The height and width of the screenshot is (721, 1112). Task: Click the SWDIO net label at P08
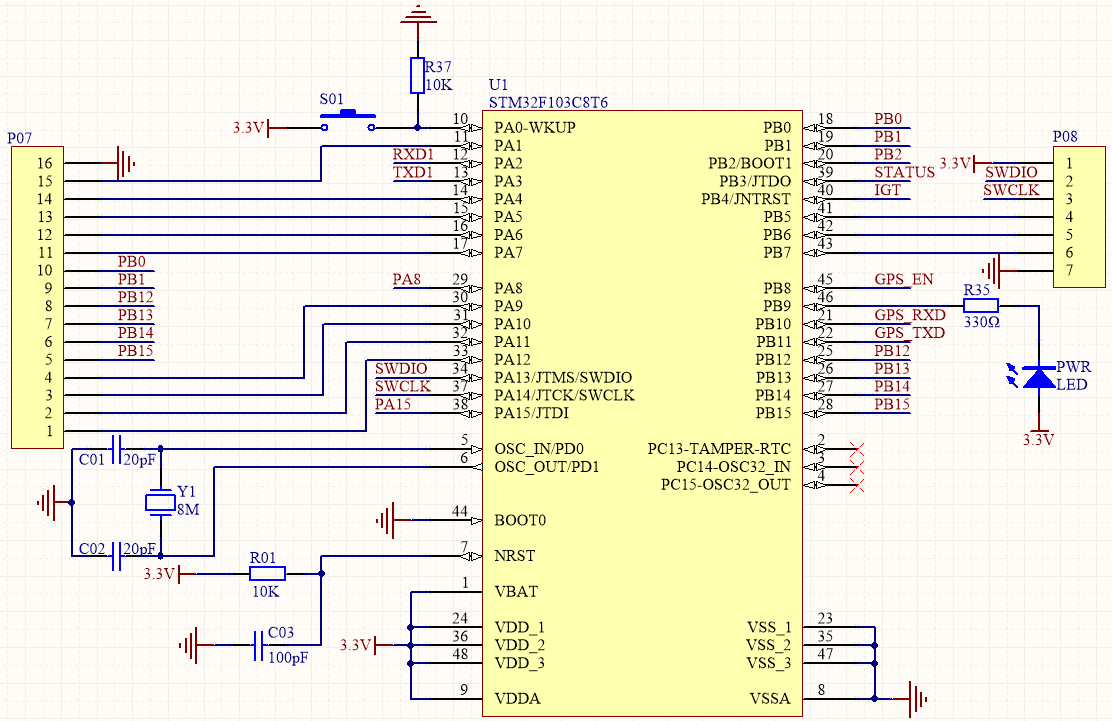pyautogui.click(x=1011, y=172)
